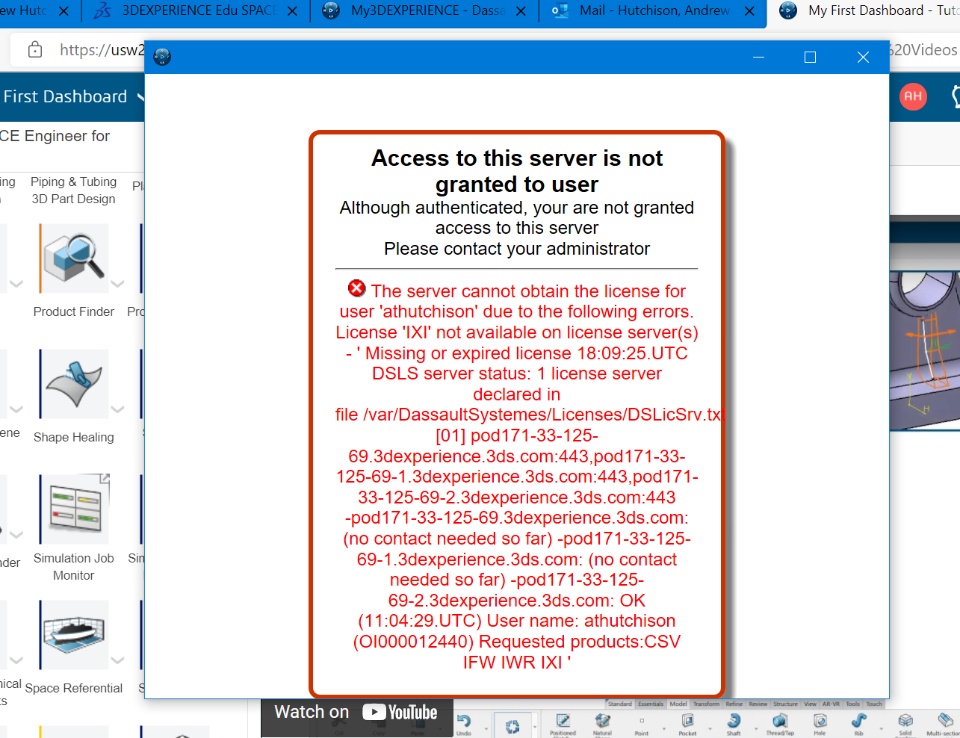This screenshot has width=960, height=738.
Task: Expand chevron right of Product Finder icon
Action: (x=118, y=284)
